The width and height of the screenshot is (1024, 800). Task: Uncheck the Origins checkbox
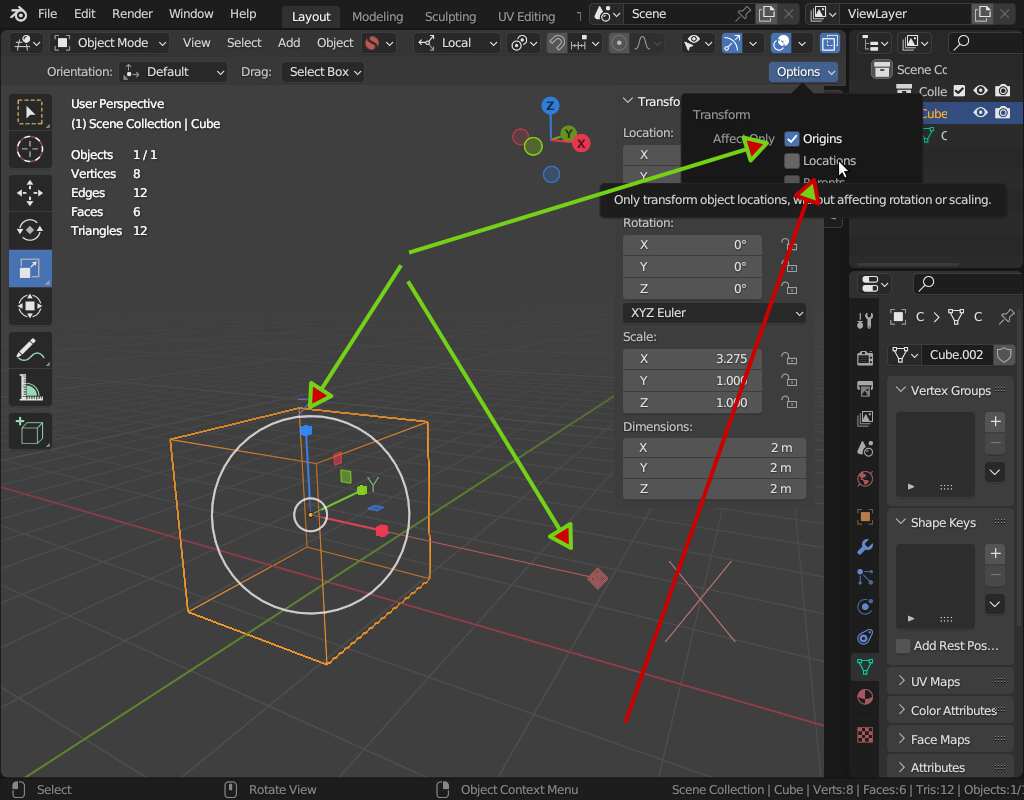tap(792, 138)
